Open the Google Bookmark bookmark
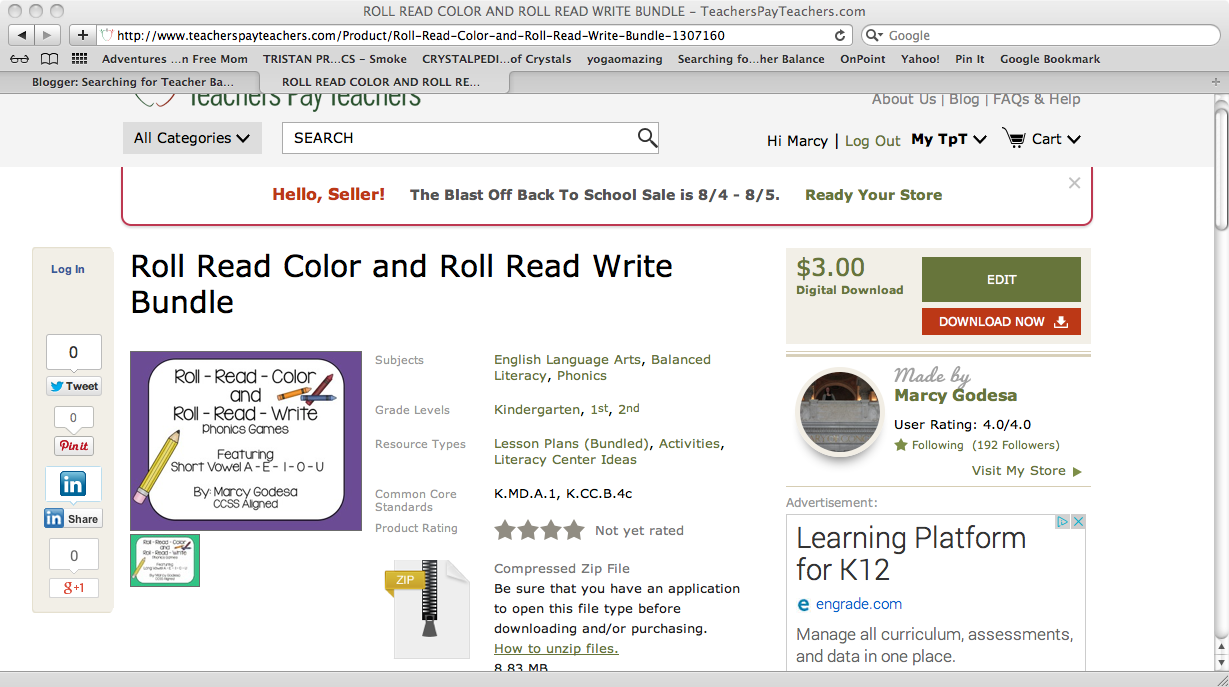 click(x=1050, y=59)
